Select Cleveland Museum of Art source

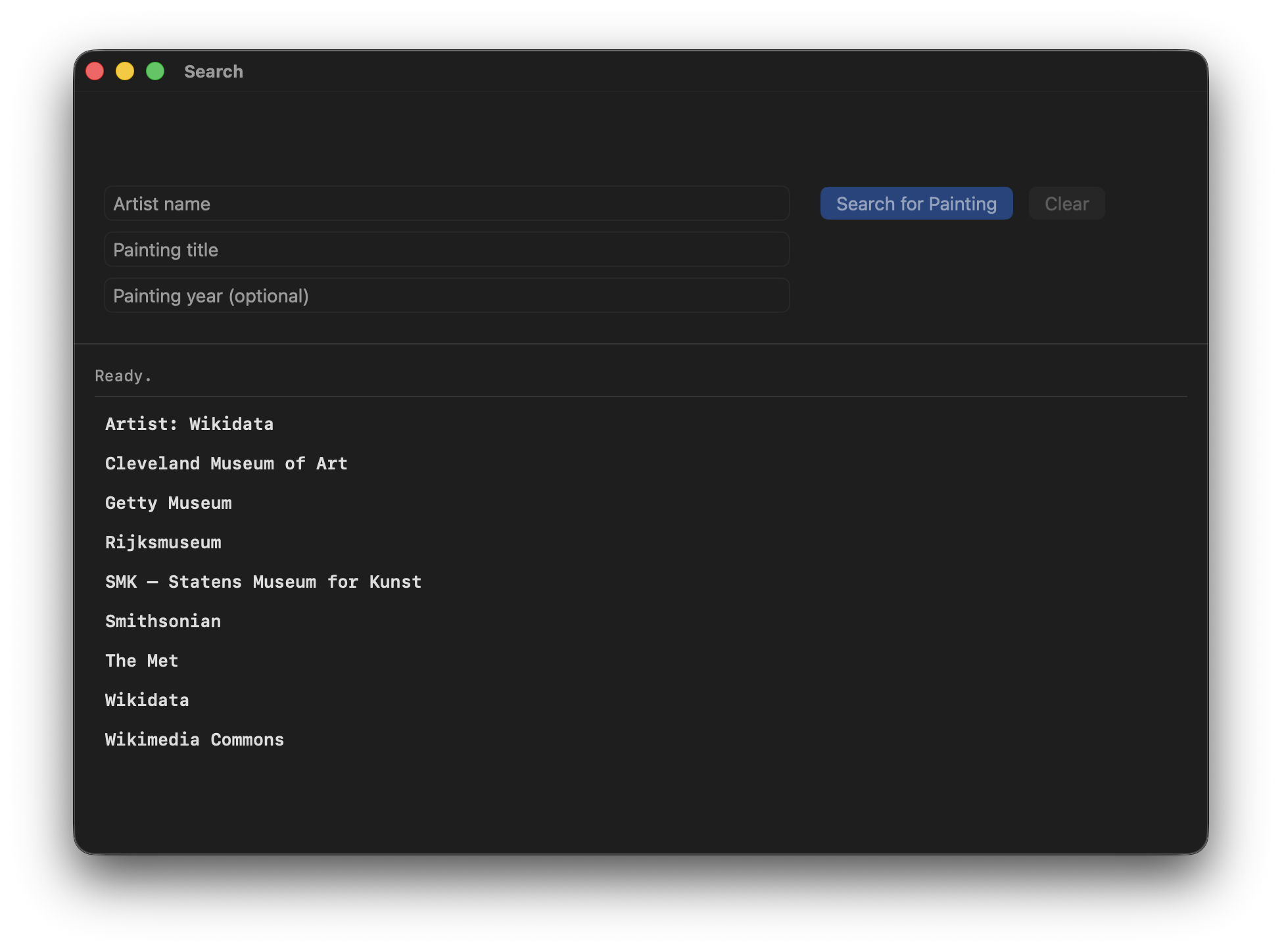click(226, 464)
